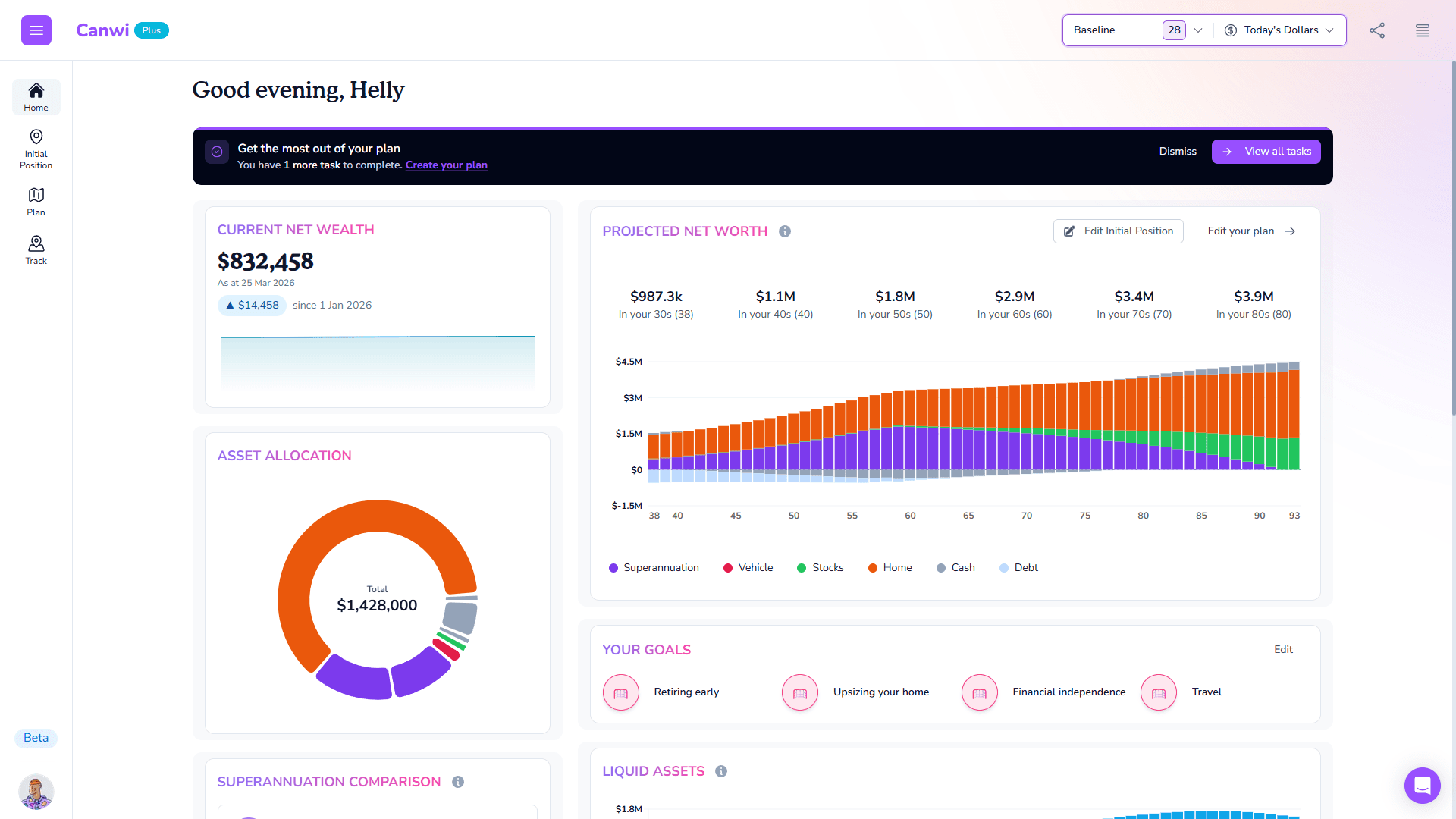
Task: Click Liquid Assets info icon
Action: click(x=721, y=771)
